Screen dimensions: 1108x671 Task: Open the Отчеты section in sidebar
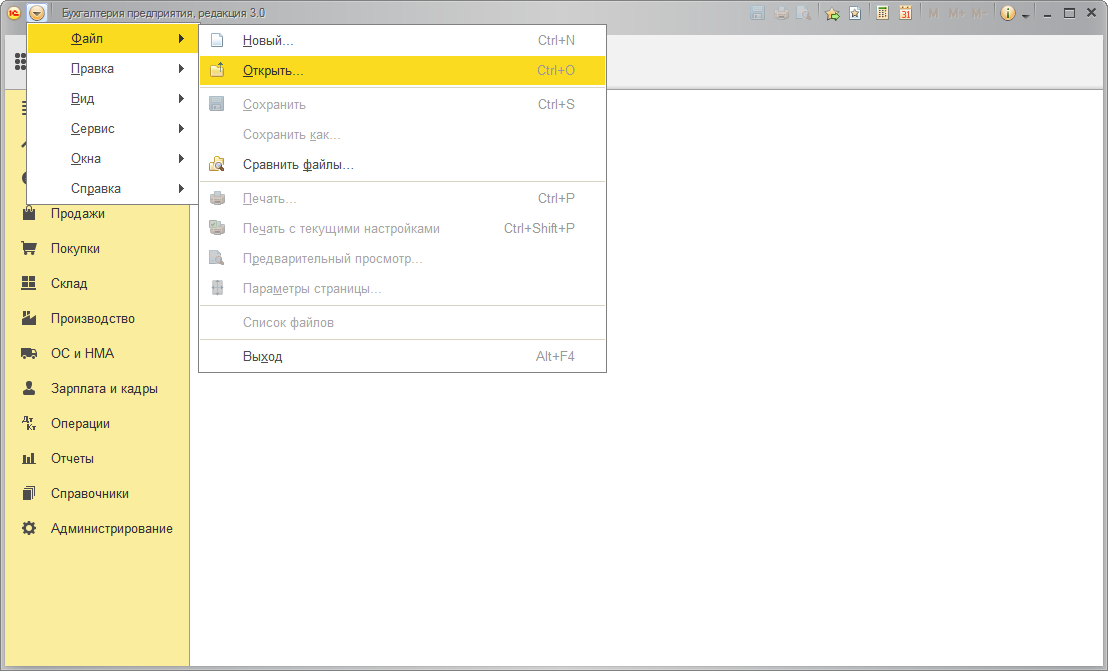point(72,459)
